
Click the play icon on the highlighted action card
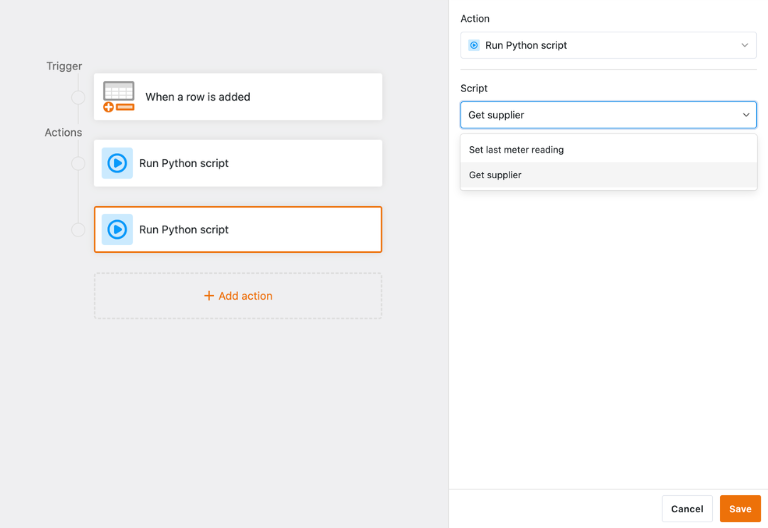(x=117, y=229)
